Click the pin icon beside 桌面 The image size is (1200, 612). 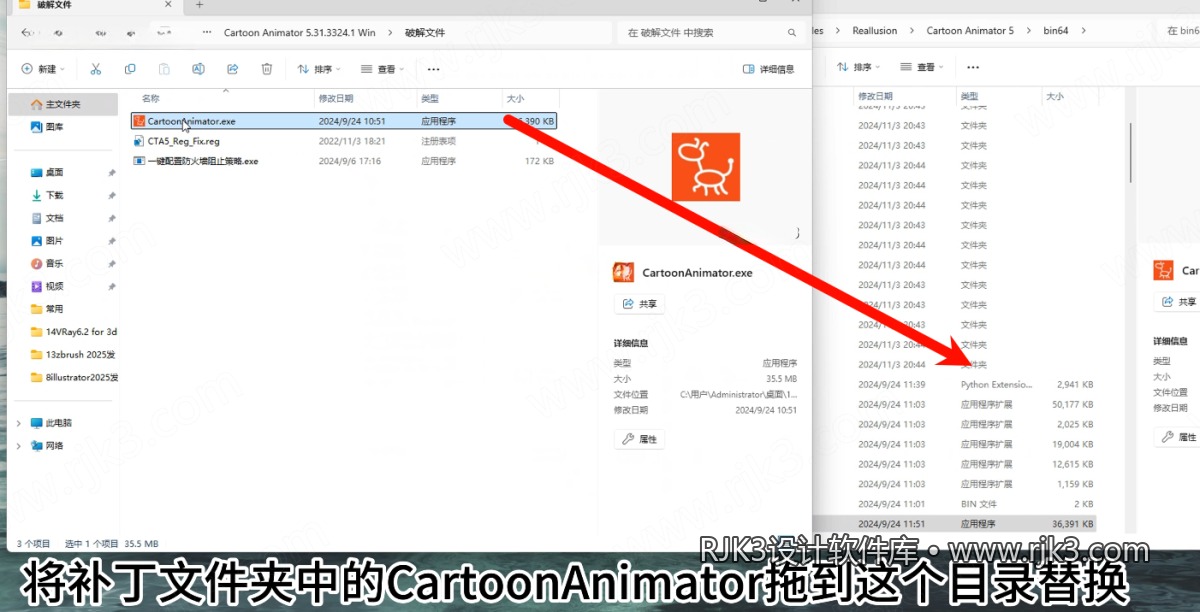coord(111,173)
